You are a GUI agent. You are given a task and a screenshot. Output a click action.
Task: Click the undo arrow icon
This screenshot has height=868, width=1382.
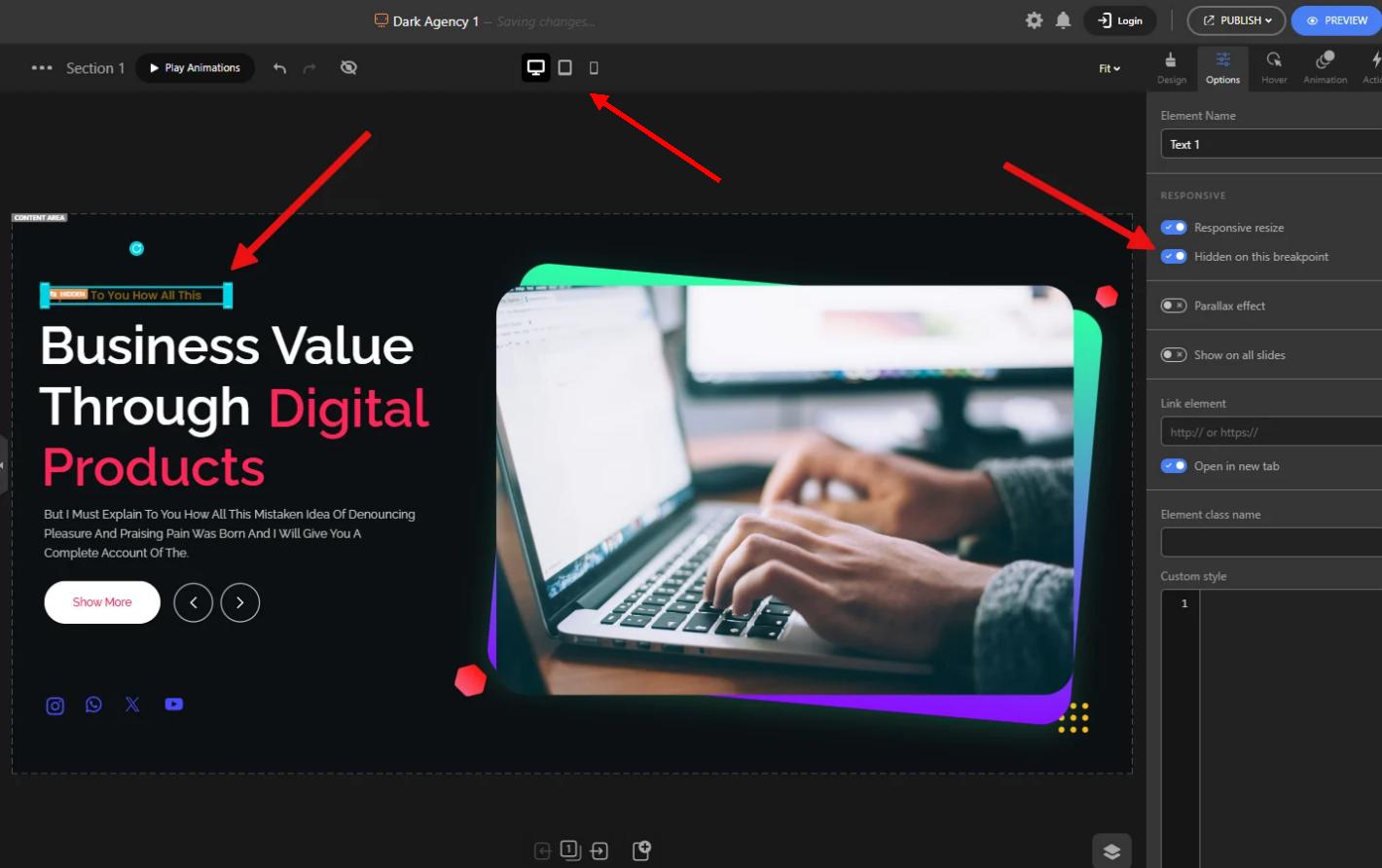point(280,68)
